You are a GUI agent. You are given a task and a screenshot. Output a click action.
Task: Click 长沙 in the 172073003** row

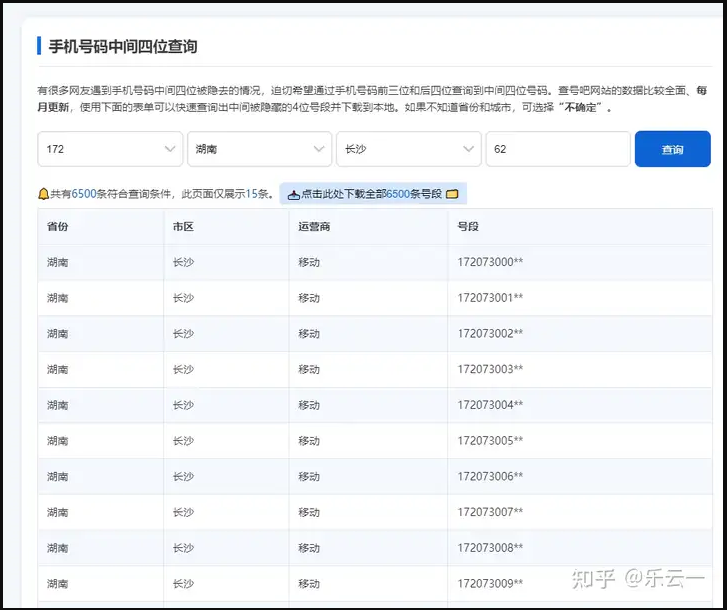point(183,369)
